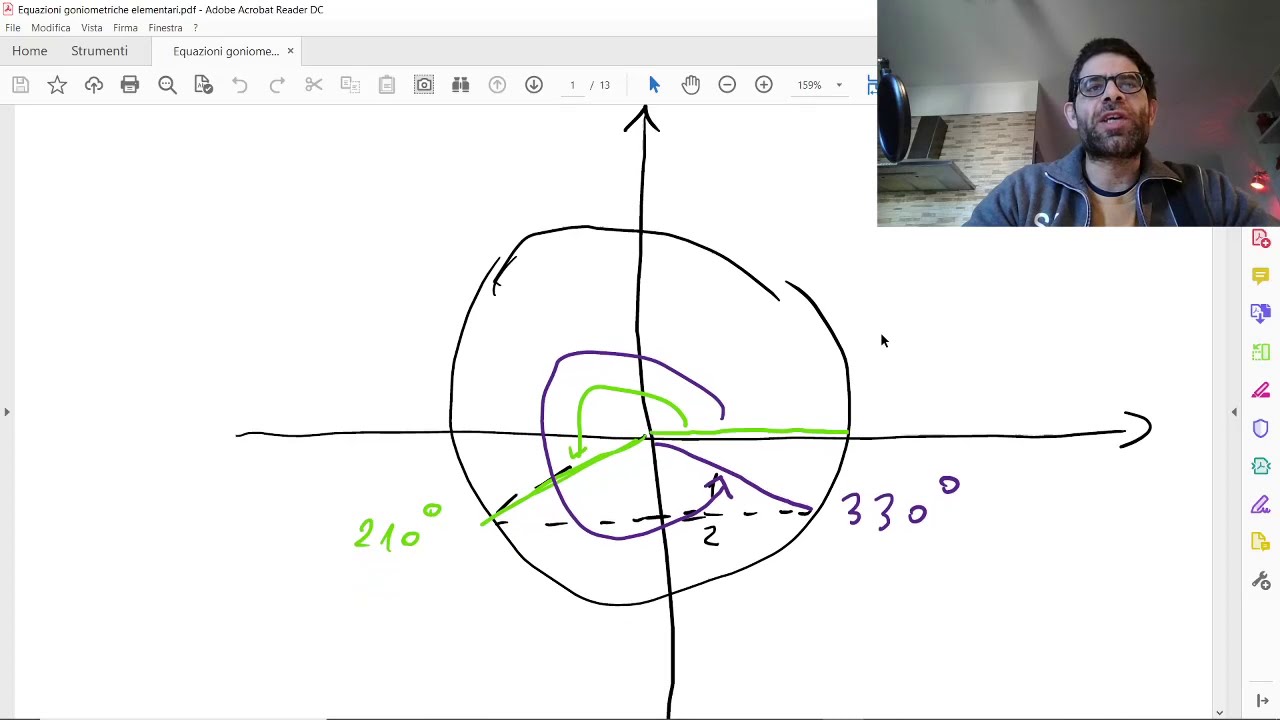Click the right pane collapse triangle
Screen dimensions: 1280x720
[1234, 412]
